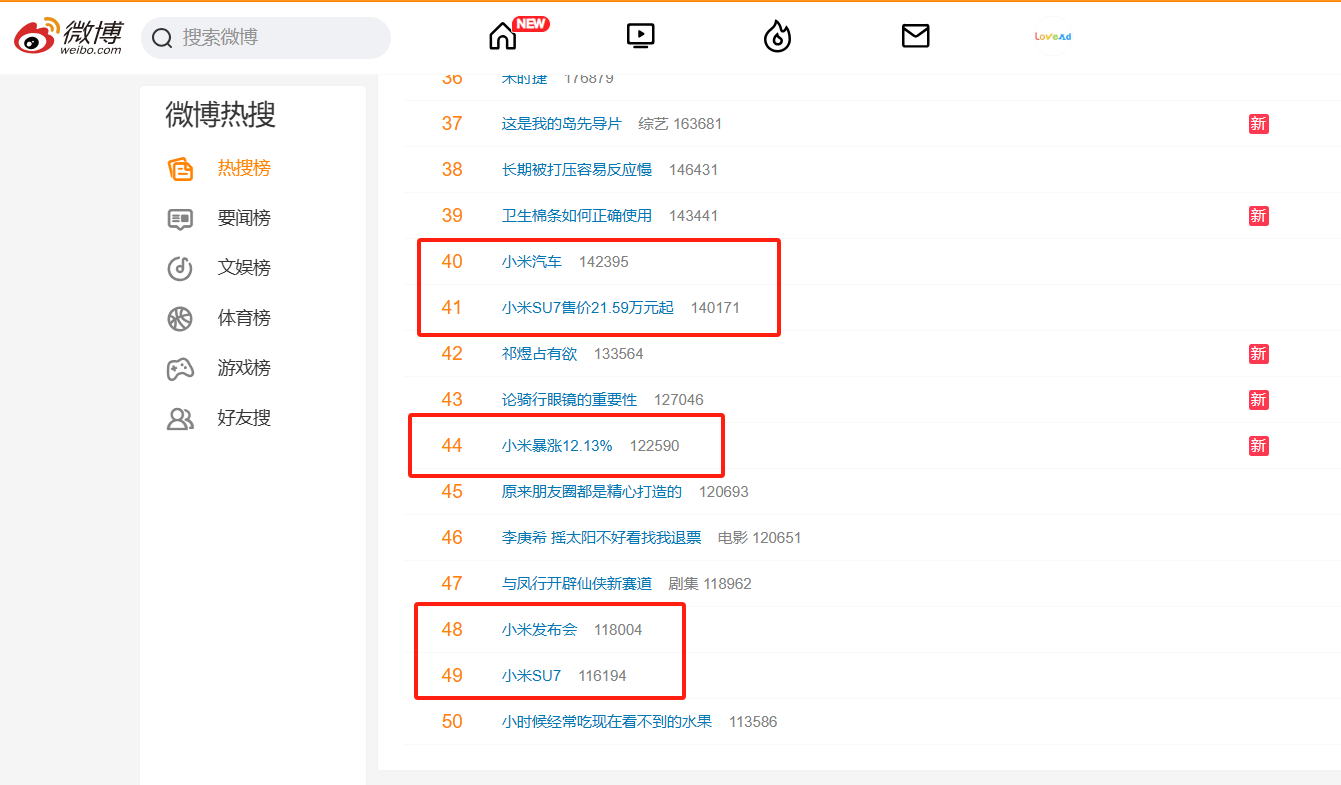Click the 体育榜 basketball icon
This screenshot has height=785, width=1341.
[180, 318]
